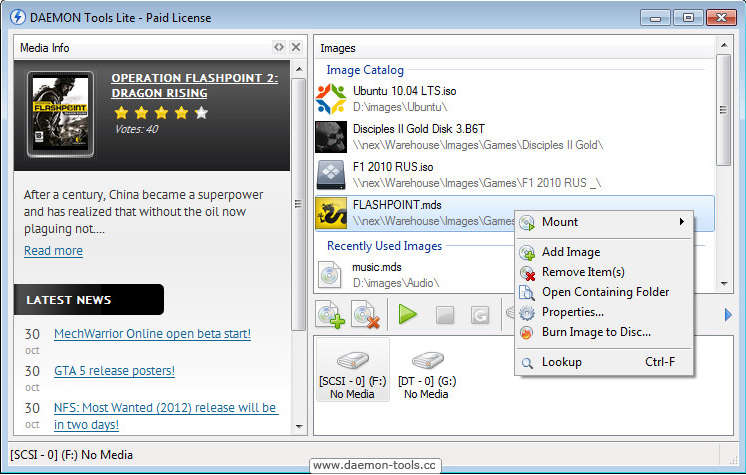This screenshot has height=475, width=746.
Task: Close the Media Info panel
Action: click(x=296, y=47)
